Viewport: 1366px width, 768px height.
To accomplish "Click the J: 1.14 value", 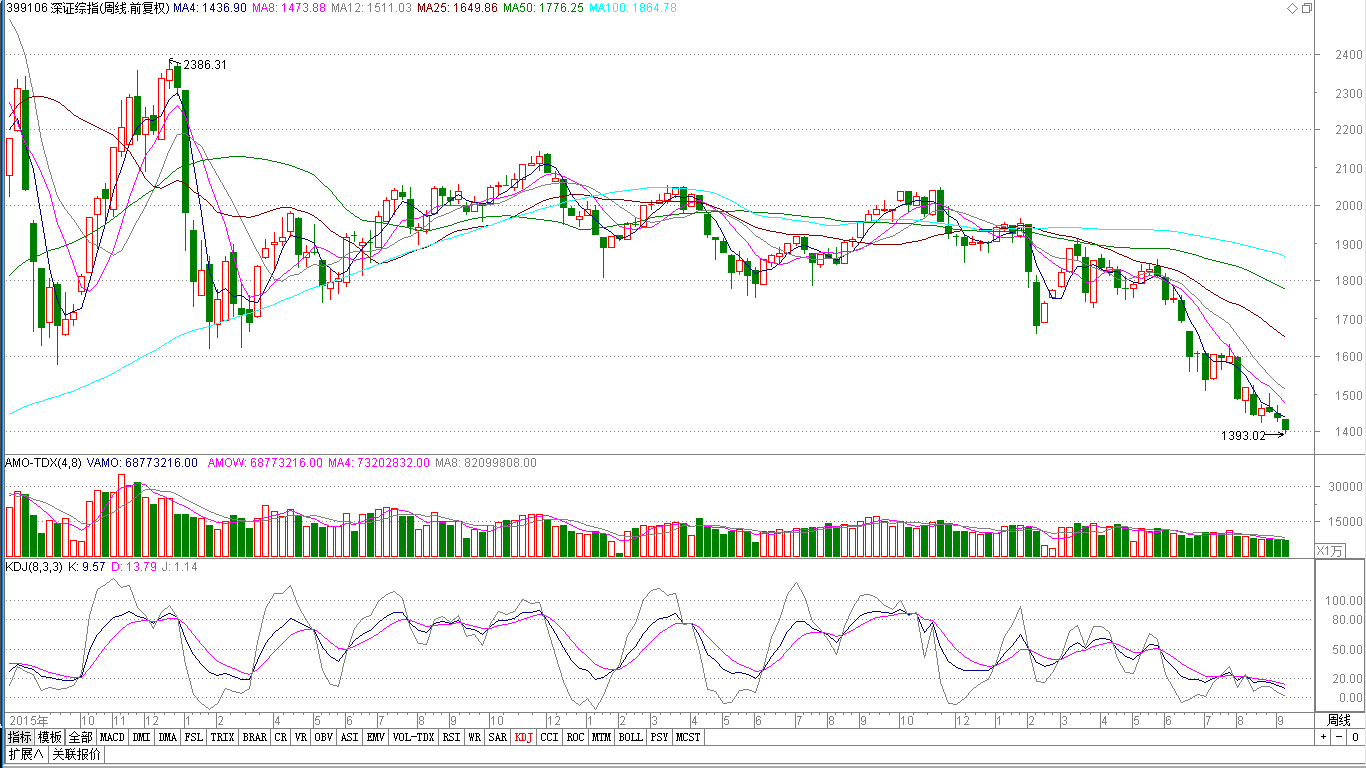I will click(180, 566).
